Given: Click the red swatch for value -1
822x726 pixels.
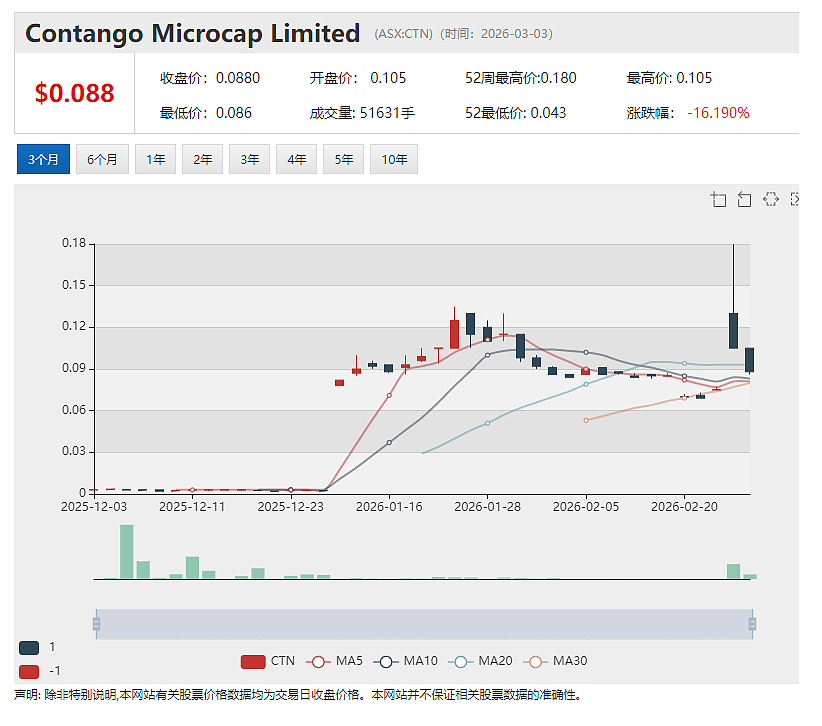Looking at the screenshot, I should click(x=29, y=671).
